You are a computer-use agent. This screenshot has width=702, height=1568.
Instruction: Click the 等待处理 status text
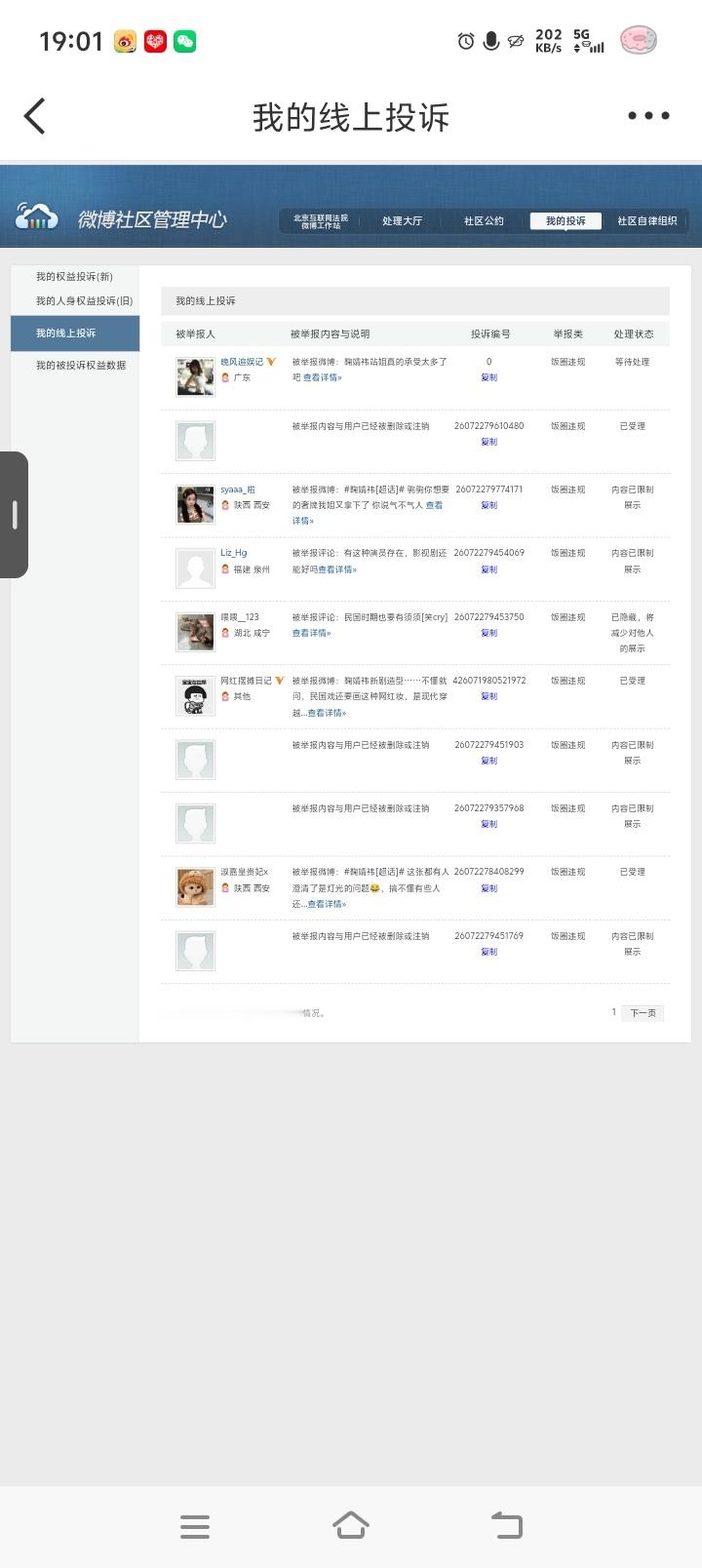[x=632, y=362]
